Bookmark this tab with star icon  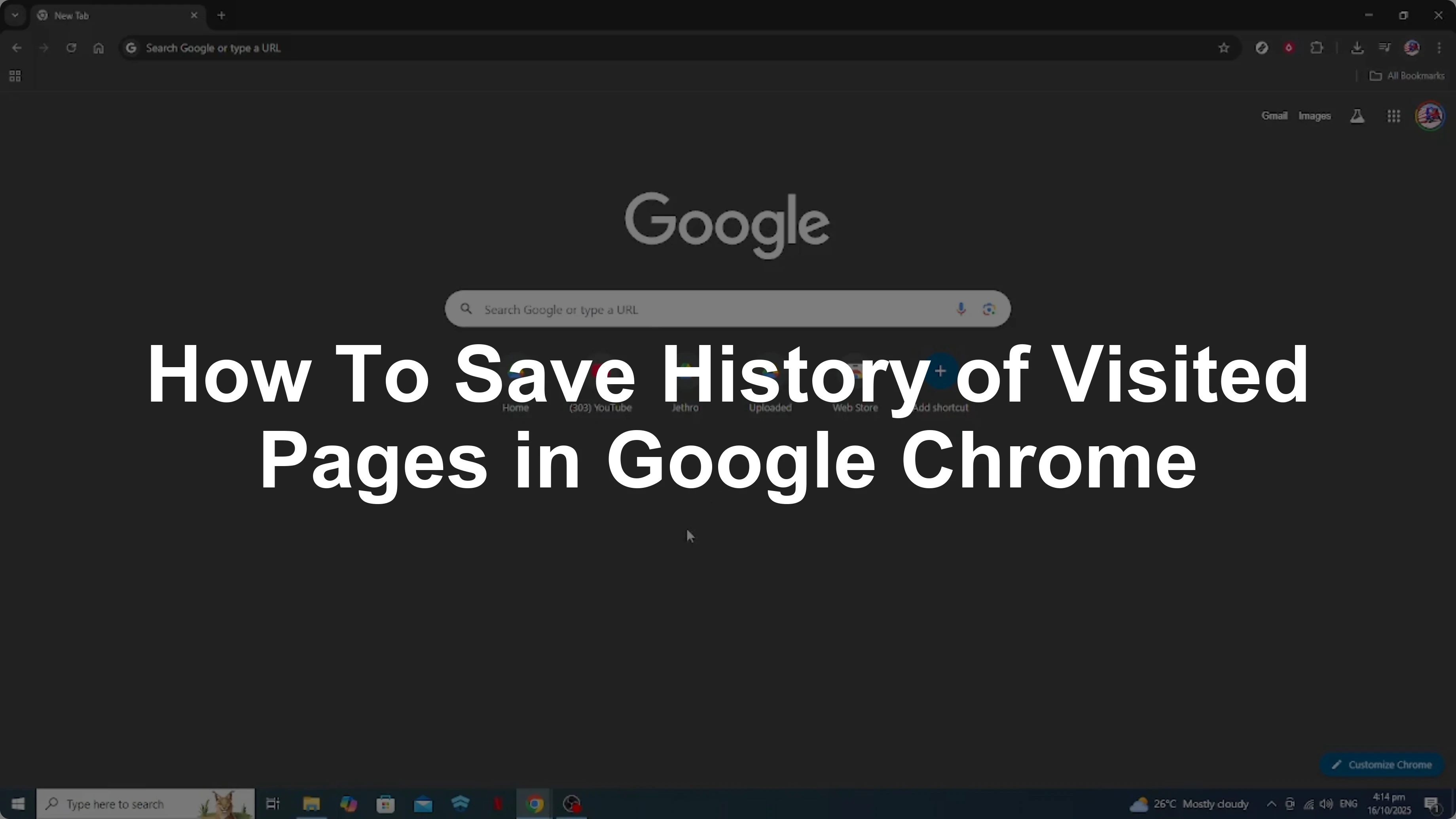tap(1224, 48)
